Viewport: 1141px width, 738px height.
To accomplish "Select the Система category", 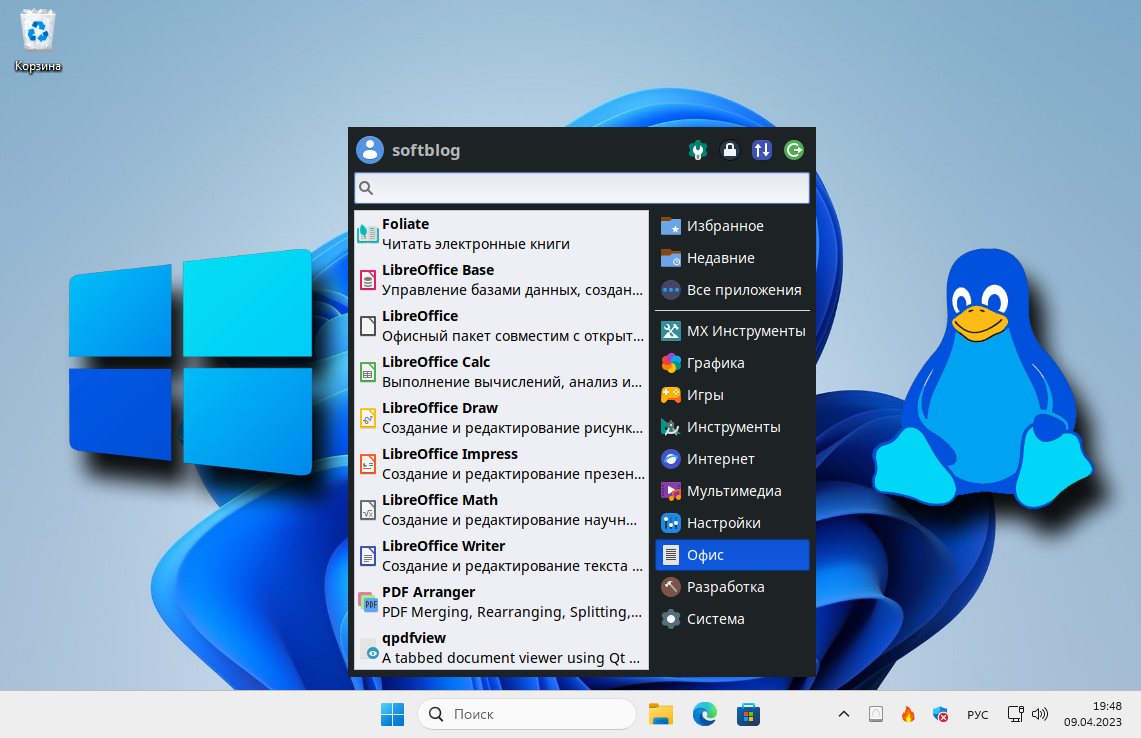I will coord(732,619).
